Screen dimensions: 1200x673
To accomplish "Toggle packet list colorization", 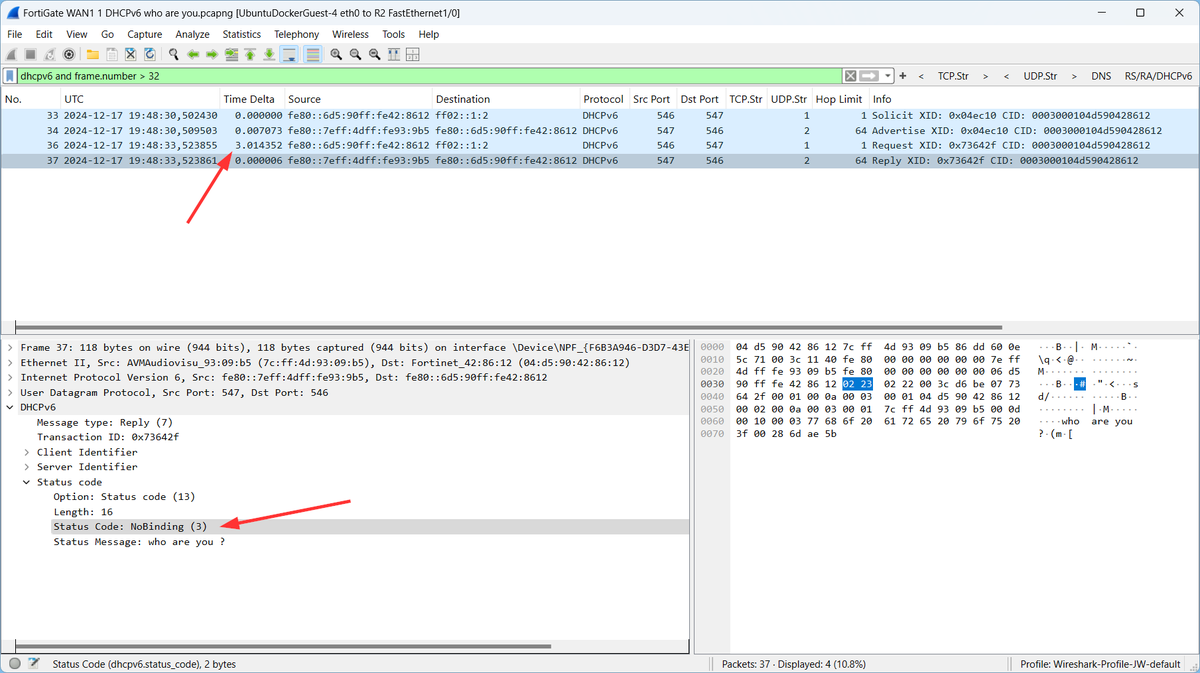I will [x=312, y=54].
